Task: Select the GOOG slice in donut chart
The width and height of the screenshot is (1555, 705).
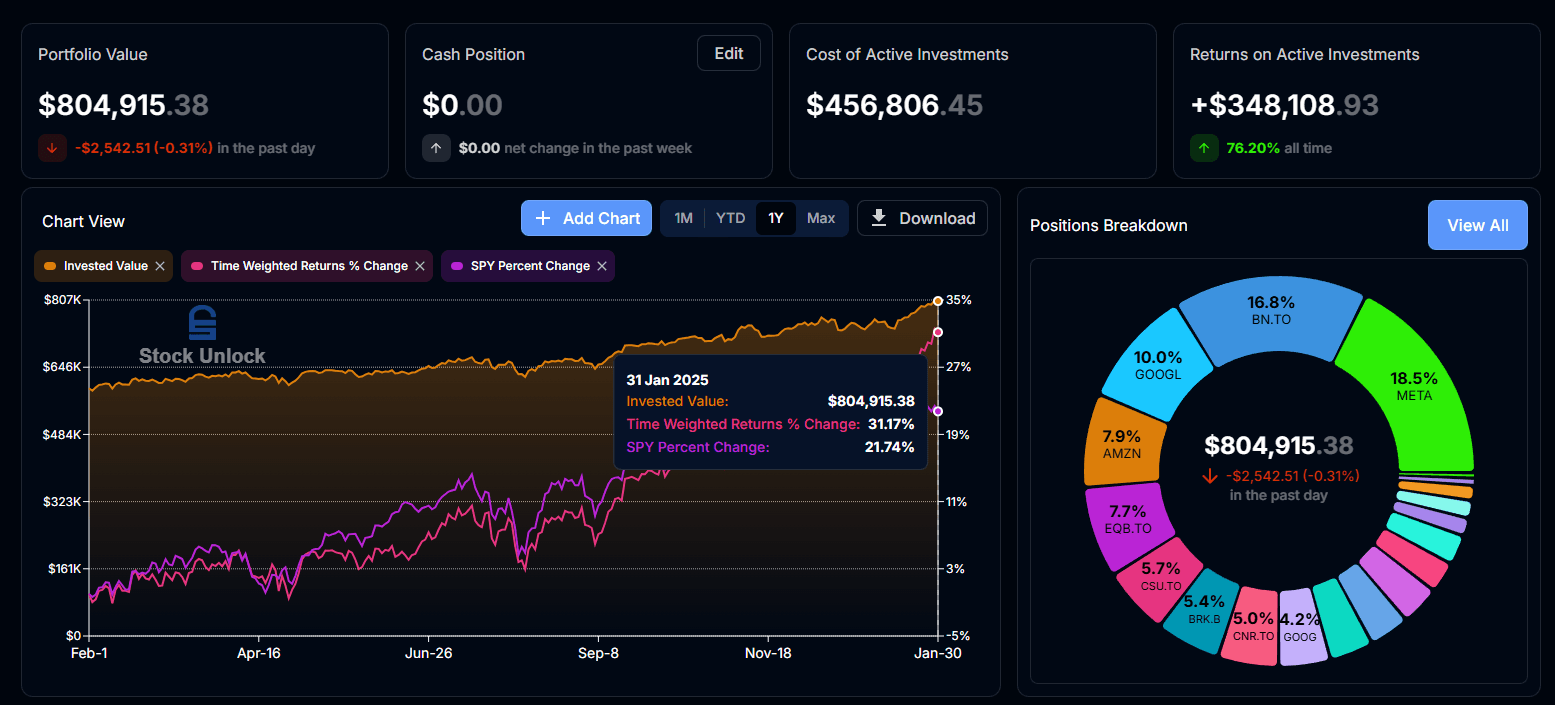Action: point(1300,628)
